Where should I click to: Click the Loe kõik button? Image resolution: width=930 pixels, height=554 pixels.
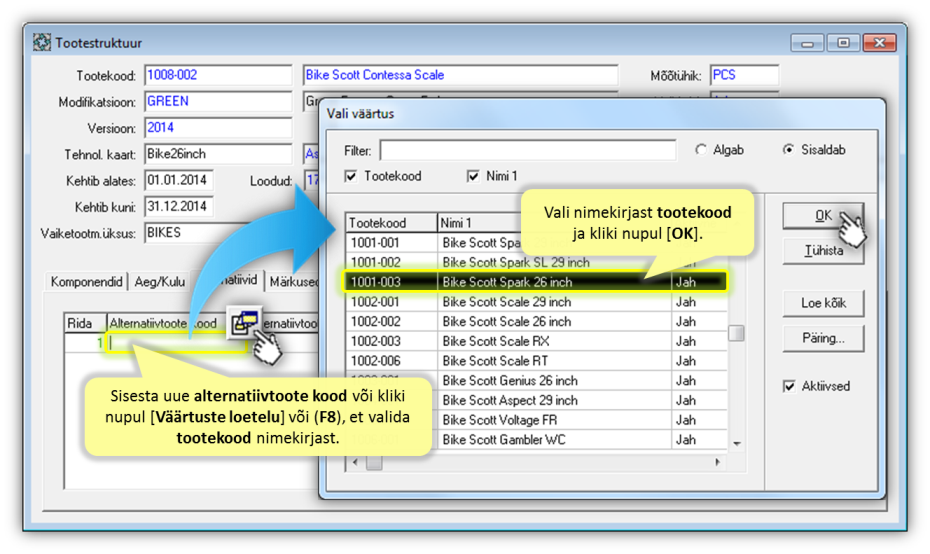tap(823, 303)
